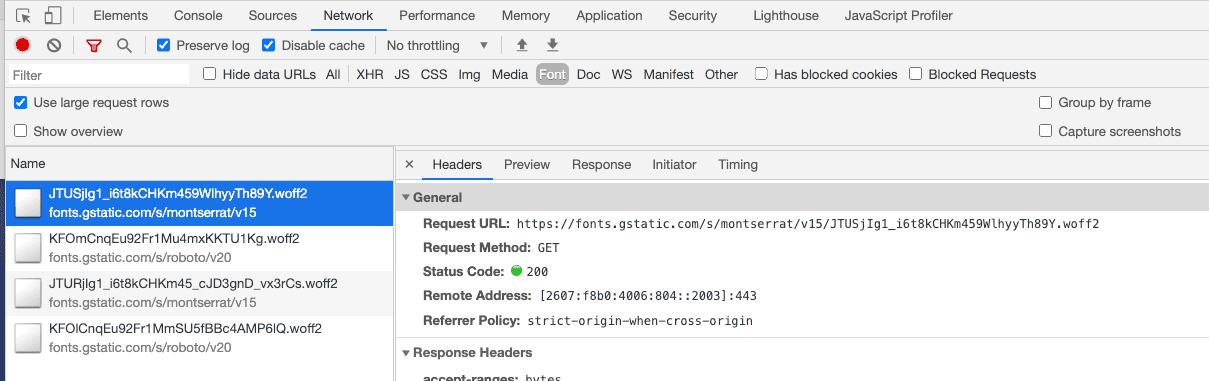This screenshot has width=1209, height=381.
Task: Sort requests by Name column header
Action: [200, 163]
